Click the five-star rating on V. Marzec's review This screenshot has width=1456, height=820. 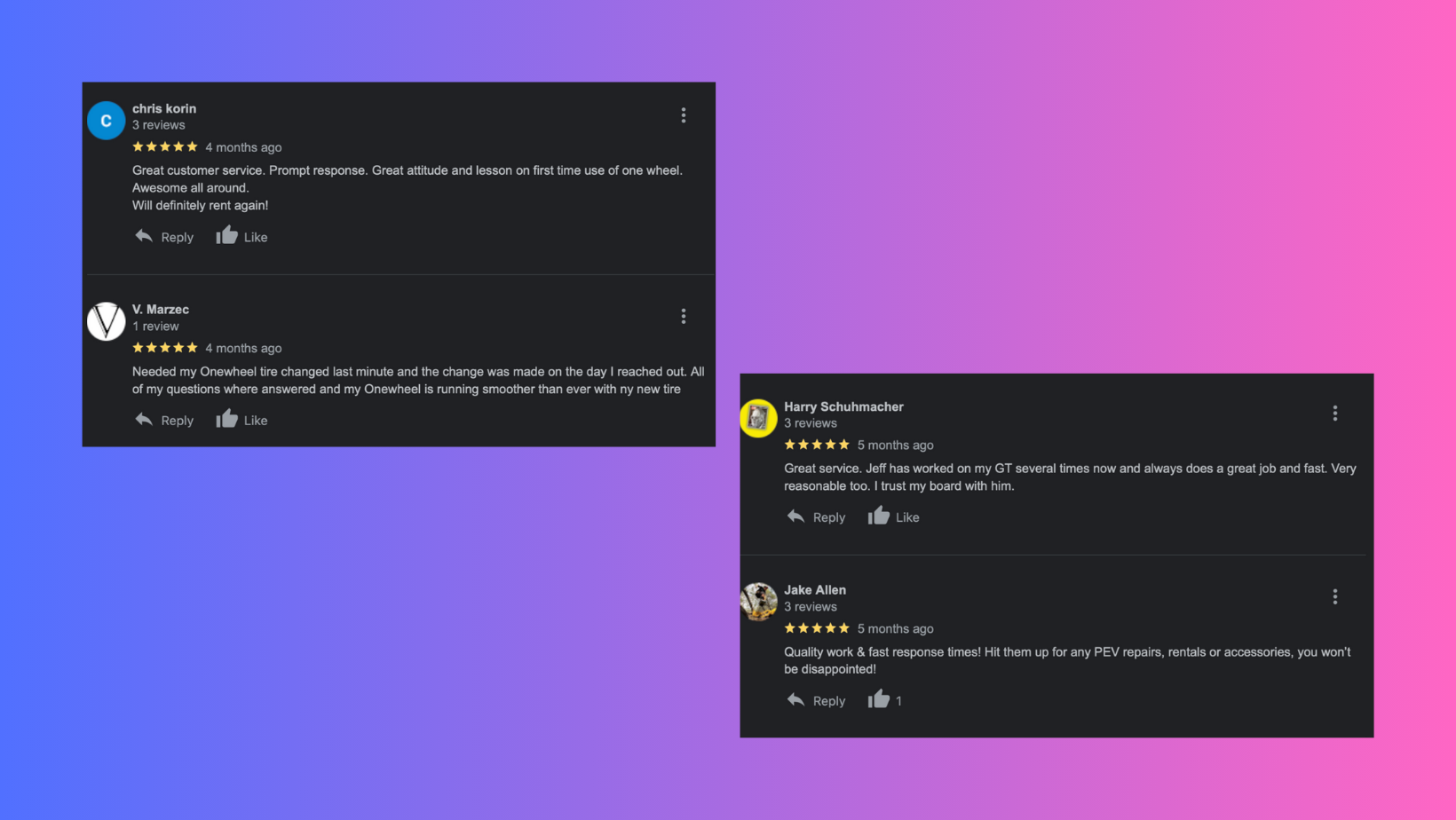pyautogui.click(x=165, y=348)
